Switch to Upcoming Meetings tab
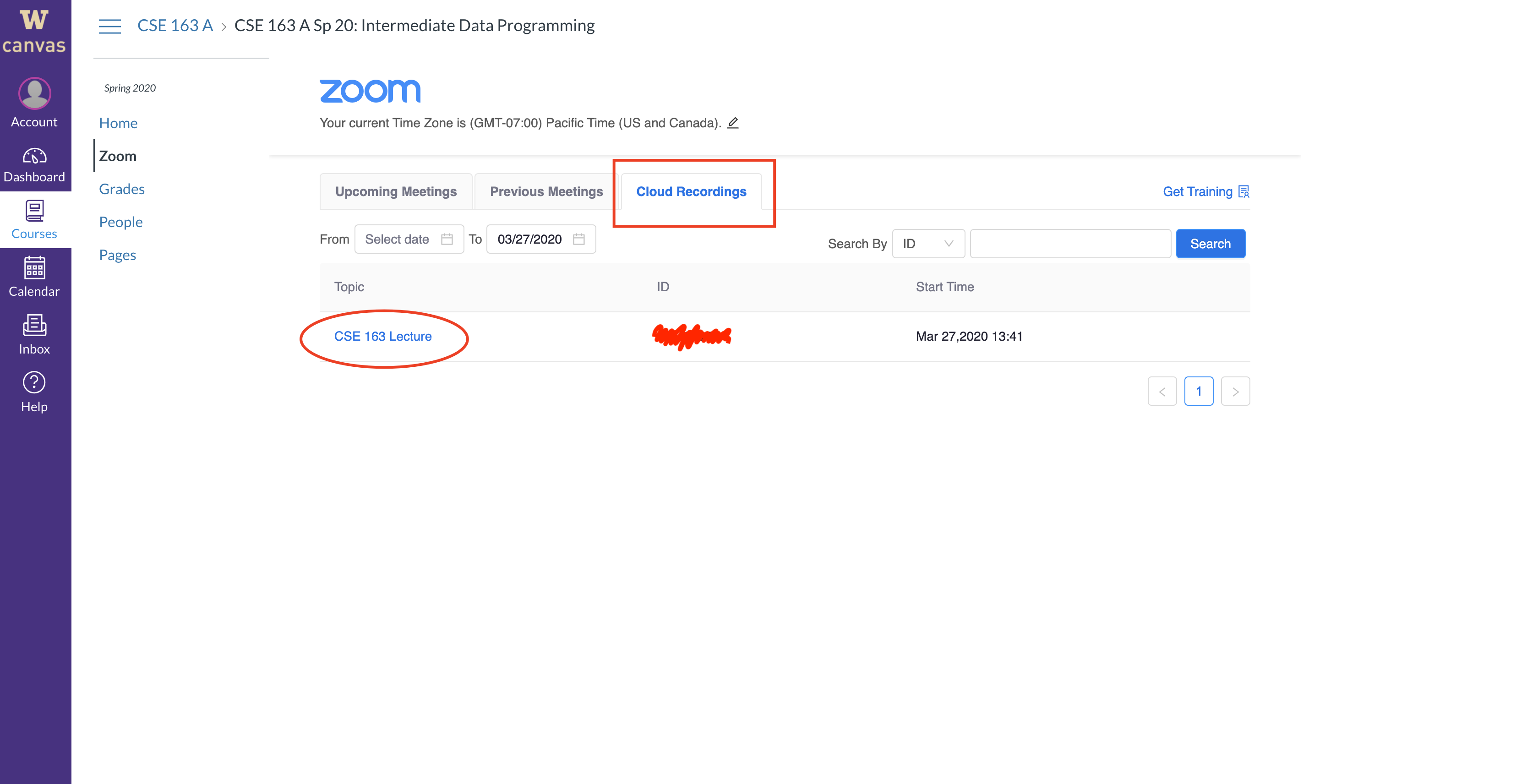This screenshot has width=1527, height=784. click(x=396, y=191)
